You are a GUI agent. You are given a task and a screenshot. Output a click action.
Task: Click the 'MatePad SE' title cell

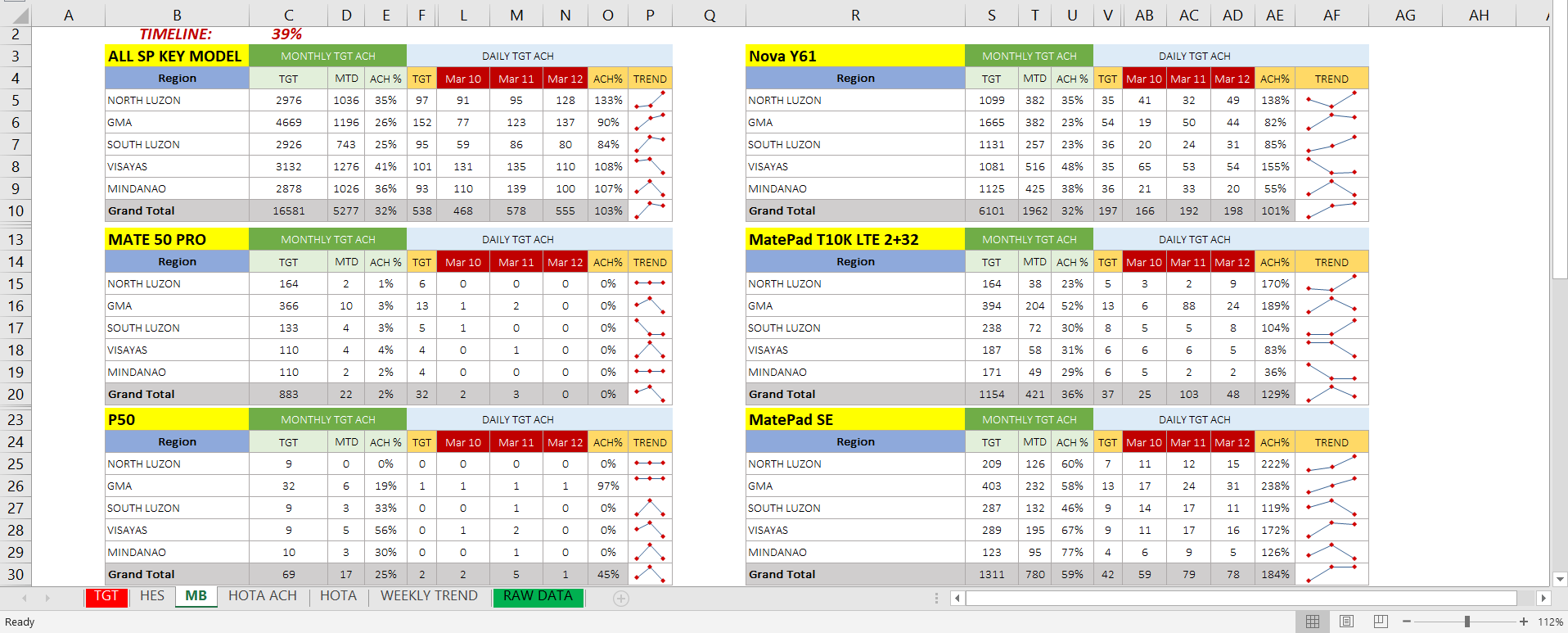click(855, 419)
